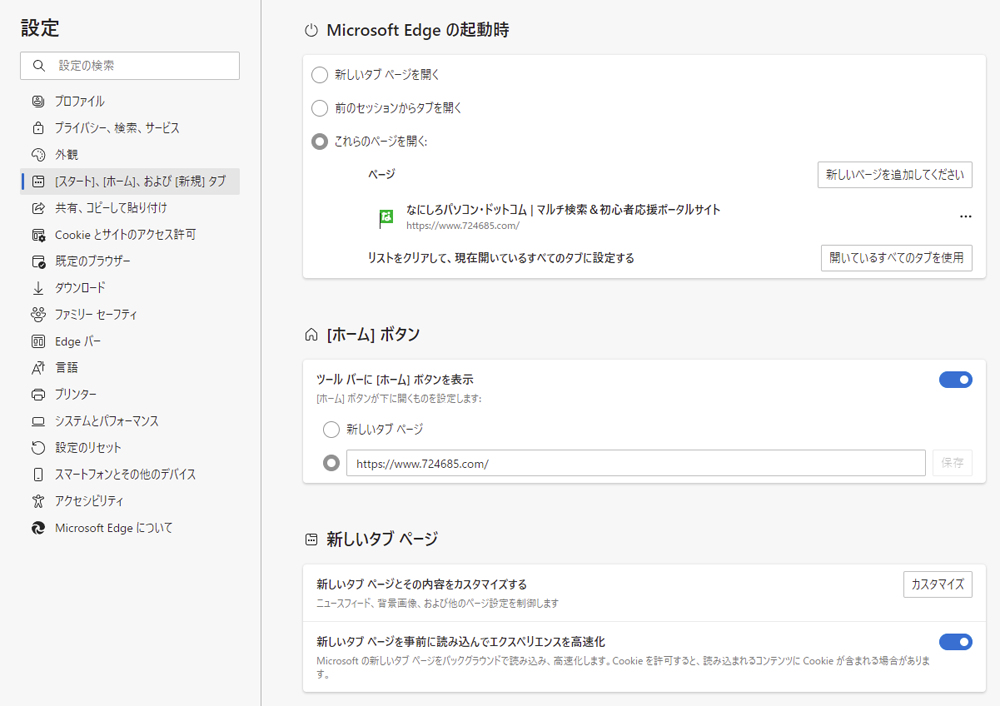
Task: Select the custom URL radio for Home button
Action: tap(331, 462)
